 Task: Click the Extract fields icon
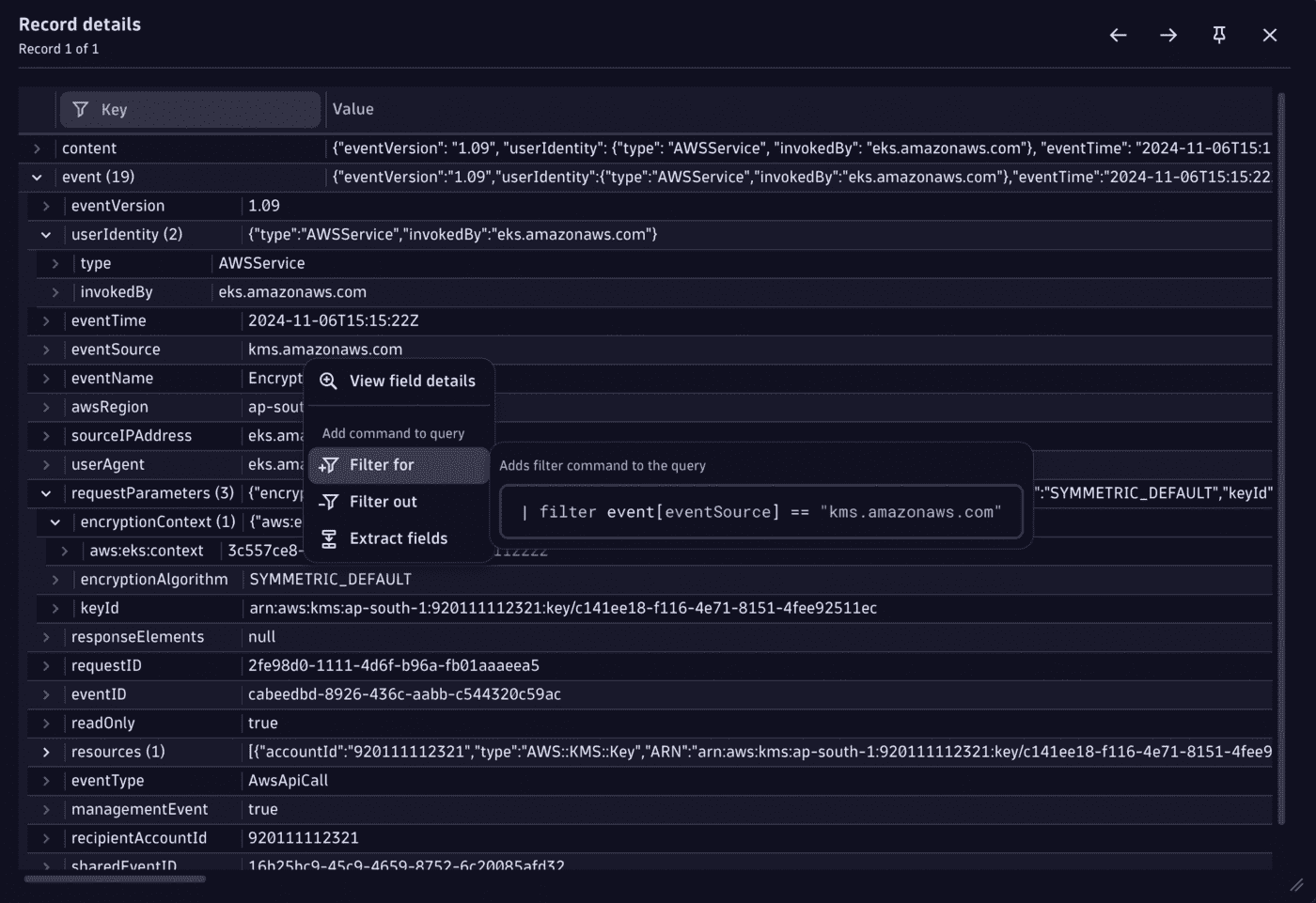(329, 538)
